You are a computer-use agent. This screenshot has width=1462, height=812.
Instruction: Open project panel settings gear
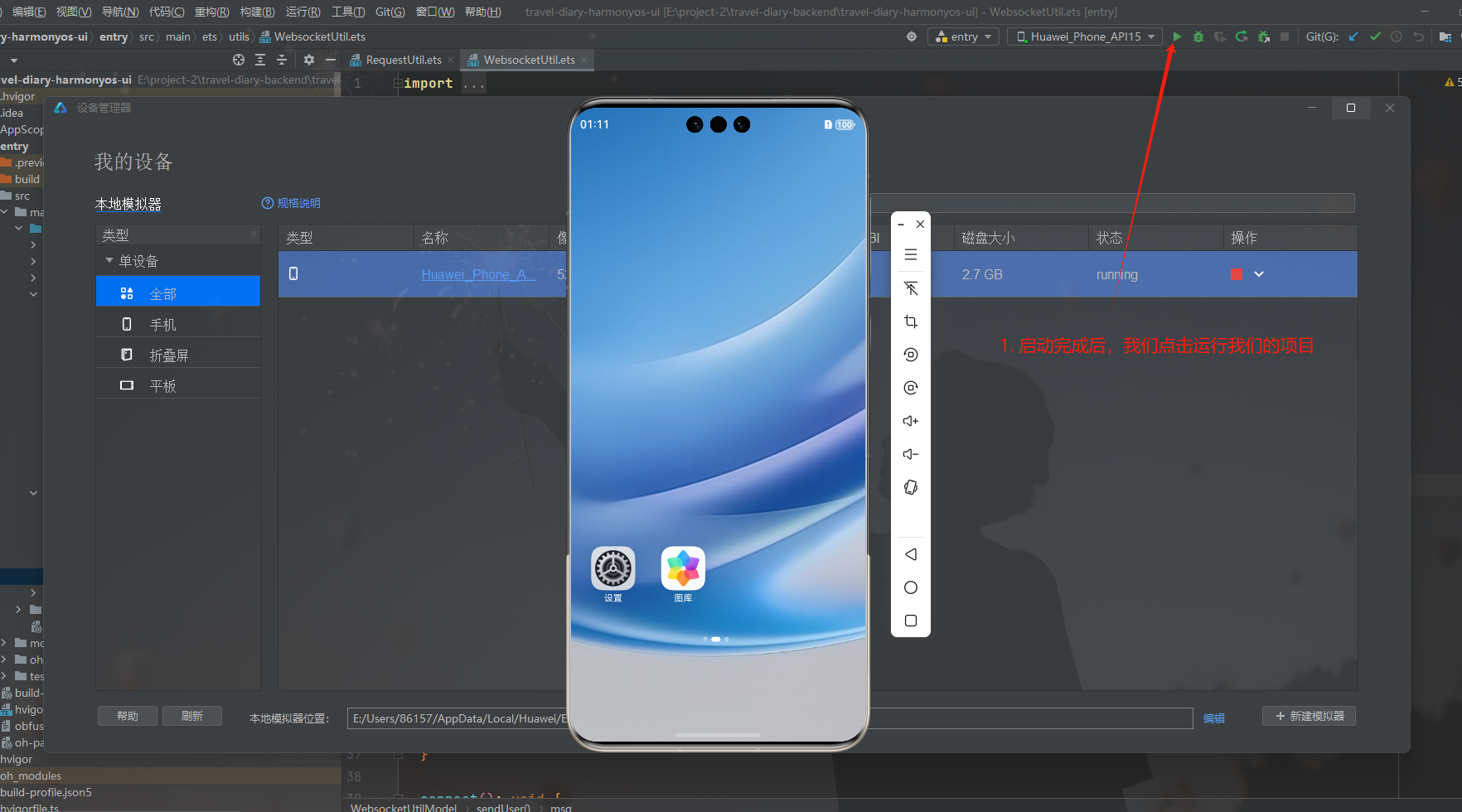click(309, 60)
